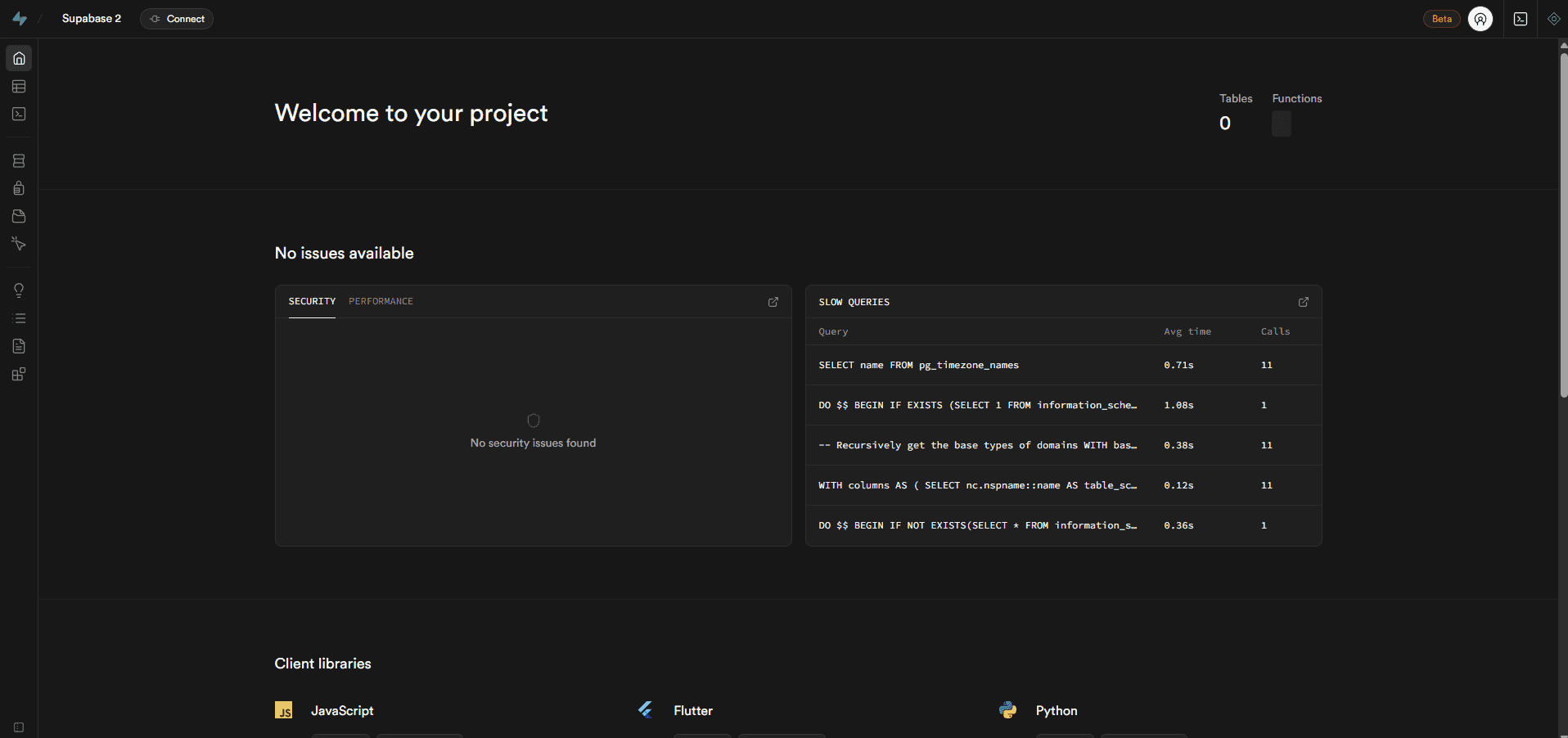This screenshot has height=738, width=1568.
Task: Expand the sidebar using the bottom-left toggle
Action: pyautogui.click(x=19, y=727)
